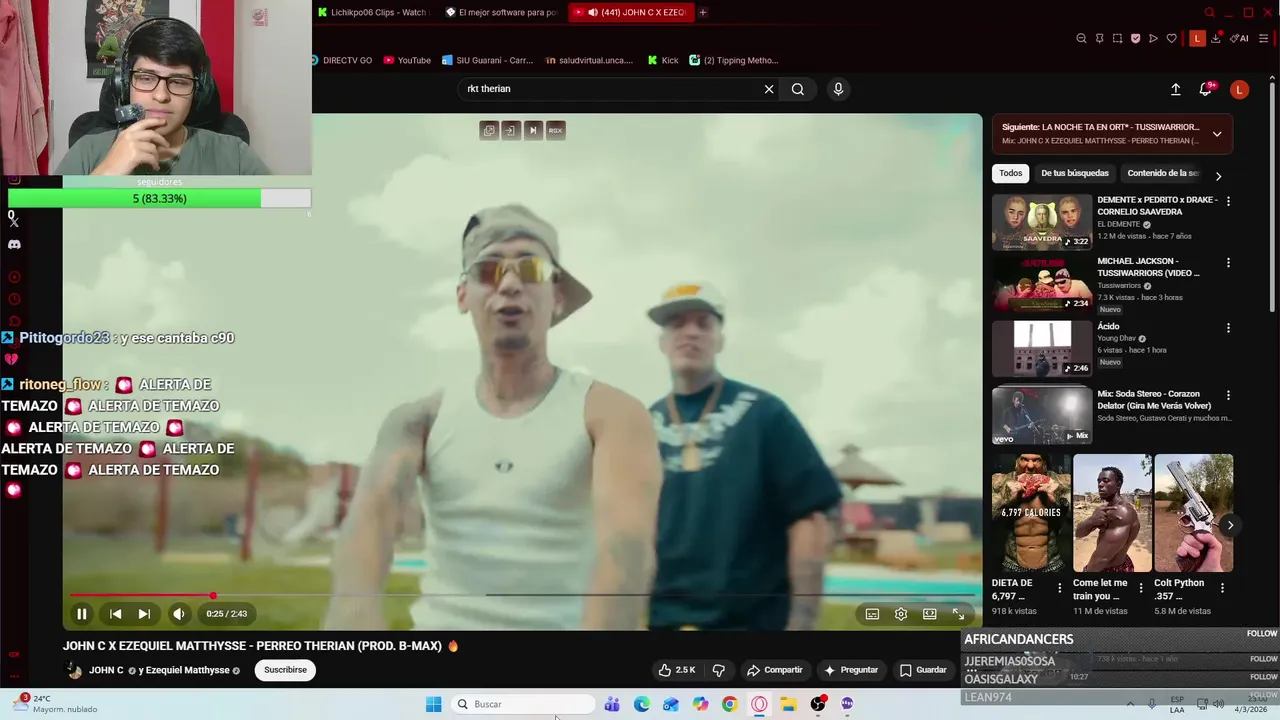
Task: Open the Ácido video thumbnail
Action: pos(1042,348)
